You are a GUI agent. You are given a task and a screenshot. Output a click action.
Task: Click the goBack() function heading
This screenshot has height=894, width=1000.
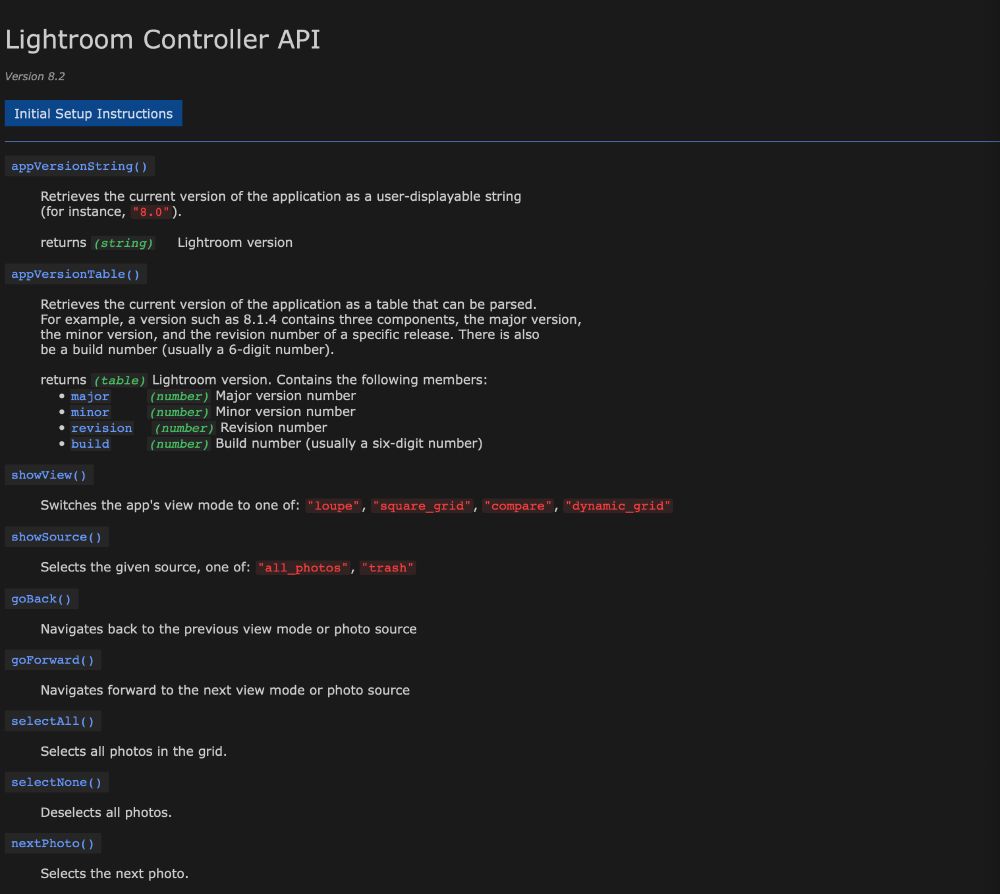41,599
